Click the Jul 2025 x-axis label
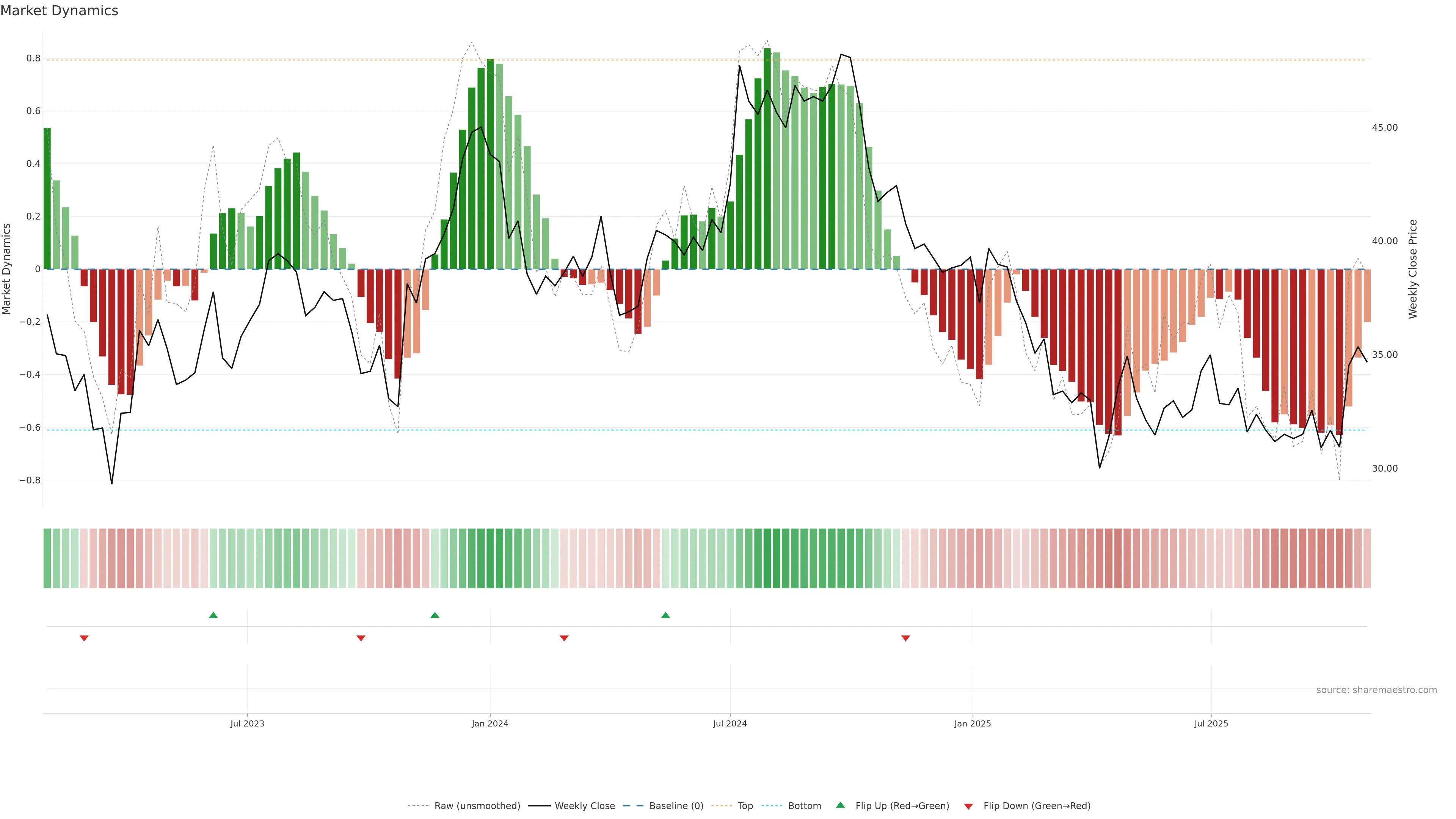This screenshot has height=819, width=1456. (x=1211, y=723)
